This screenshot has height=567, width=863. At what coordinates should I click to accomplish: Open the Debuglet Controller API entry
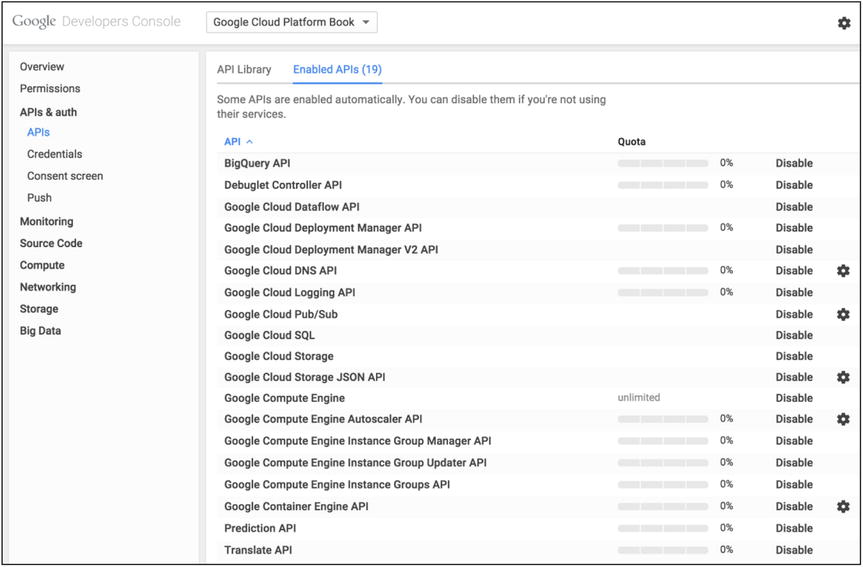tap(283, 185)
